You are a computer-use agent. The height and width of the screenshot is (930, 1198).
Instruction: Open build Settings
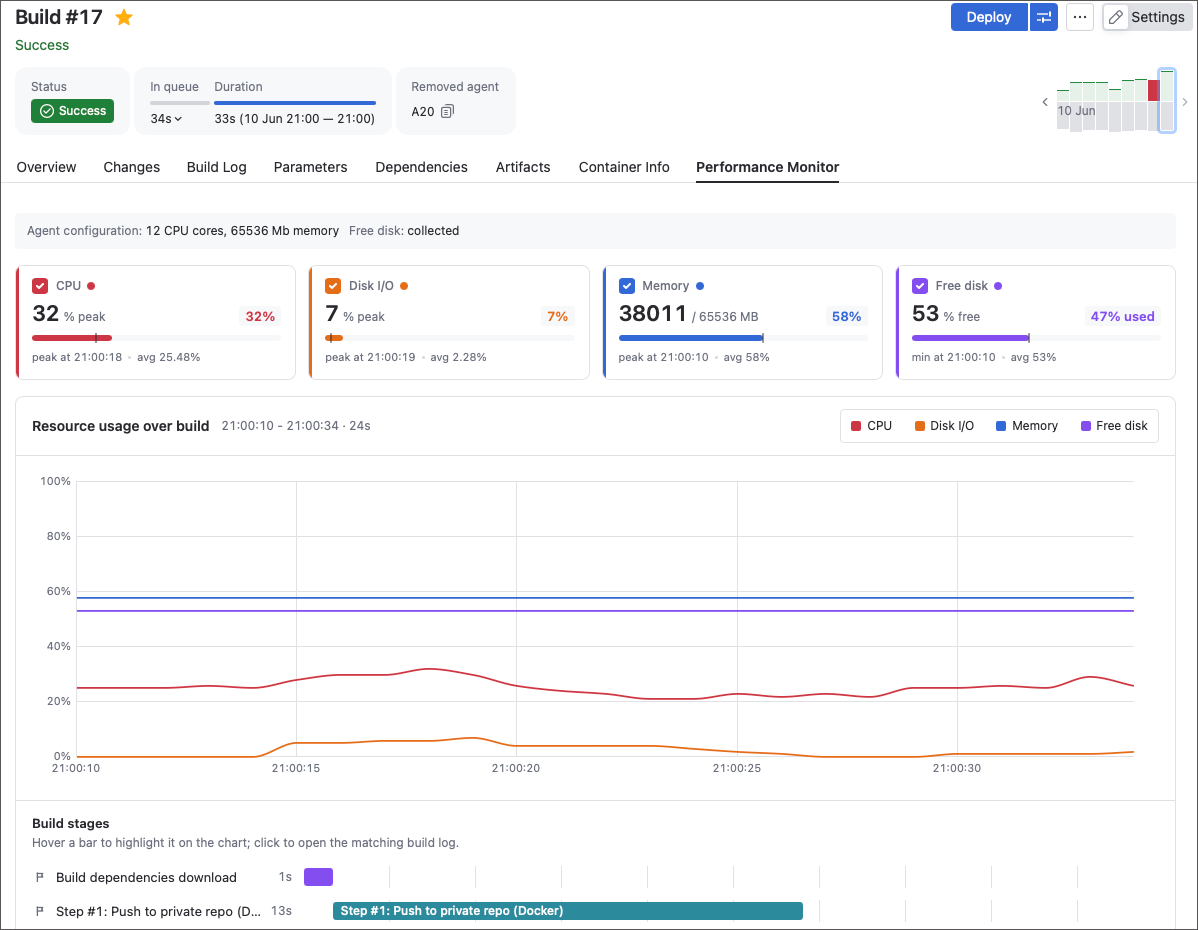point(1148,17)
